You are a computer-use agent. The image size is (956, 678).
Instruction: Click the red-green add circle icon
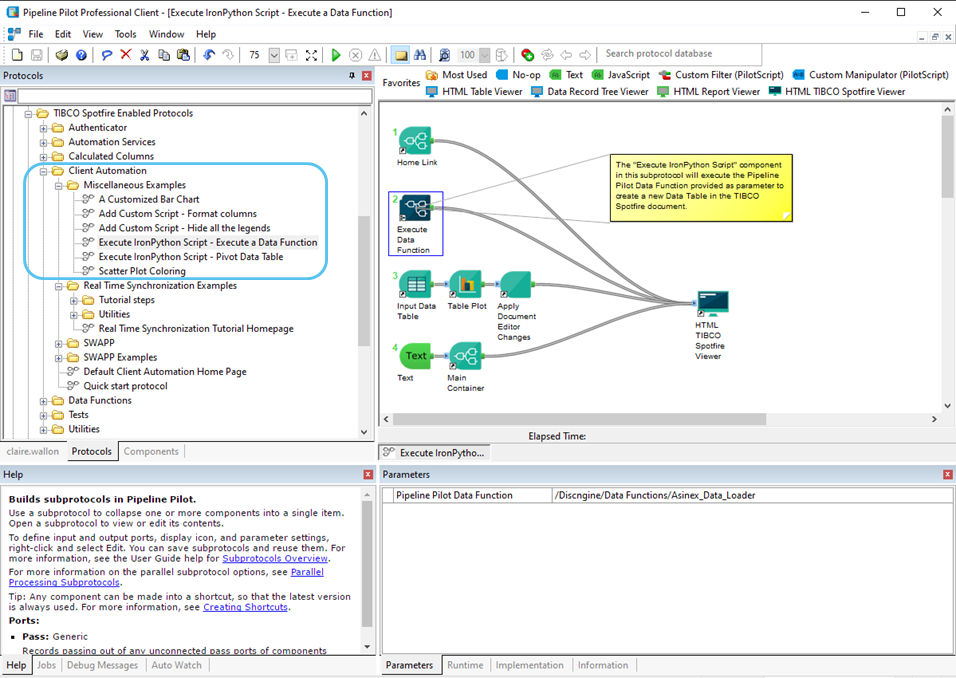pos(528,55)
